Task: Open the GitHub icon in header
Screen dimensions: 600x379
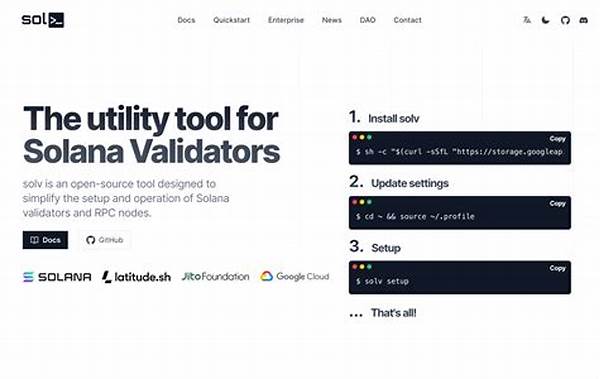Action: tap(565, 20)
